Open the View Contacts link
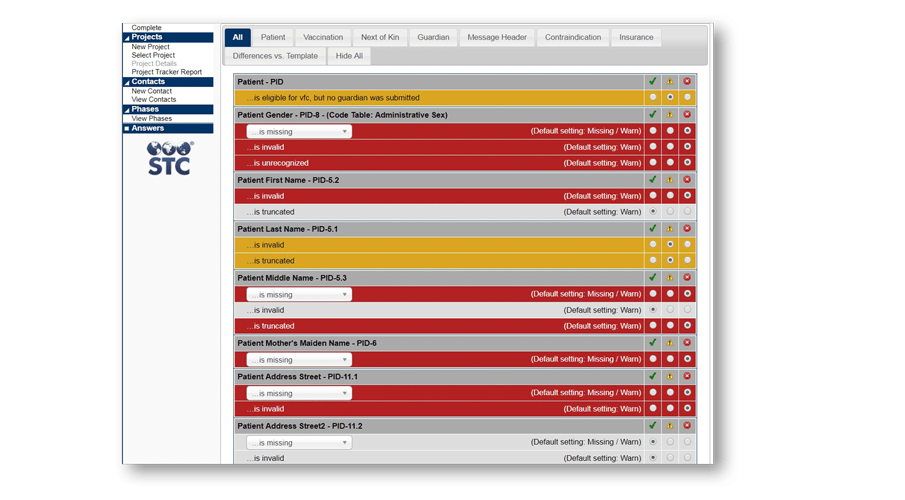 154,99
